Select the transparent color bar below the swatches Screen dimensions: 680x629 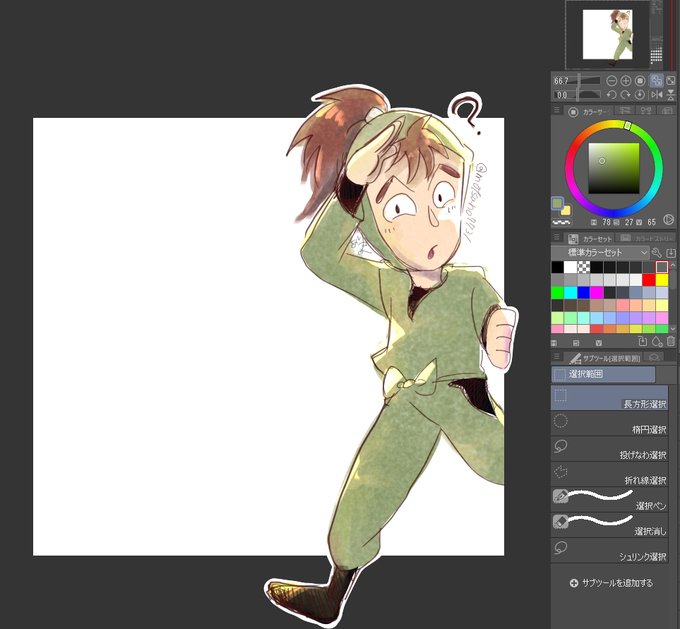click(x=561, y=222)
